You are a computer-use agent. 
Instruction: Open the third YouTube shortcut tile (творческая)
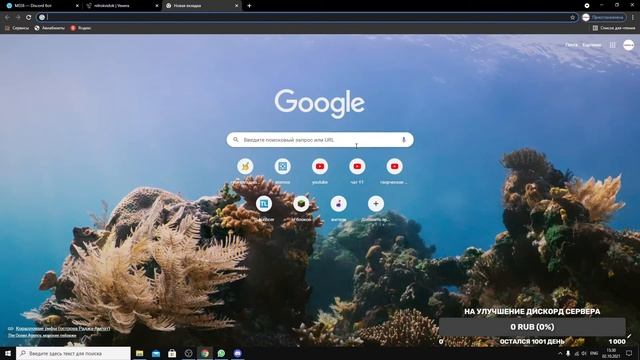394,167
